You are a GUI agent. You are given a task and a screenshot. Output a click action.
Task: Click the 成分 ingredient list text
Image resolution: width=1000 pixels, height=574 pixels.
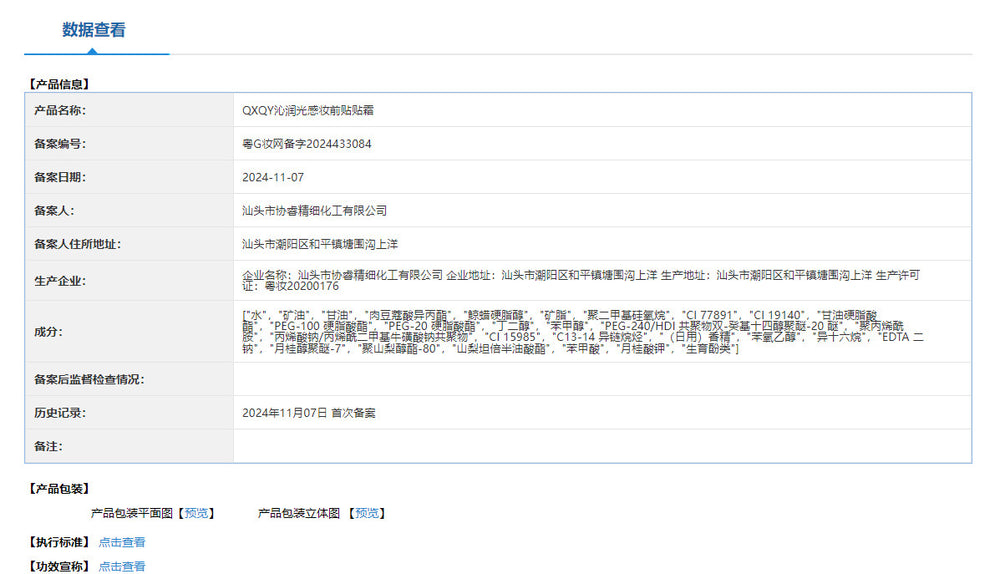(582, 332)
